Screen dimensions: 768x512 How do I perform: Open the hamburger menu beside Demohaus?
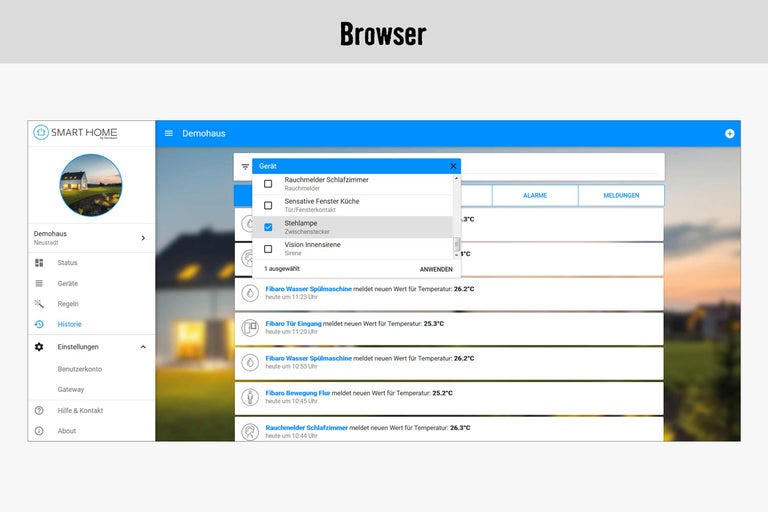click(169, 133)
